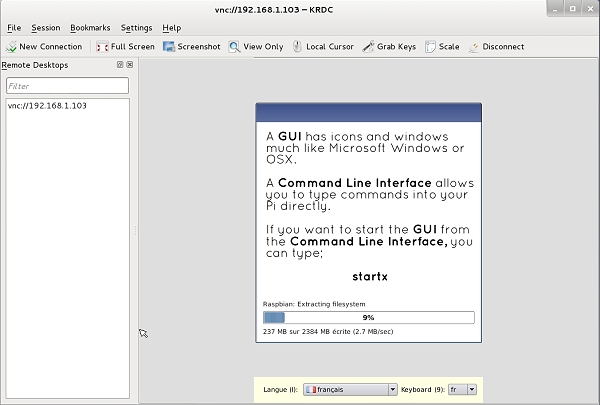Click the '237 MB sur 2384 MB écrite' text

click(307, 332)
